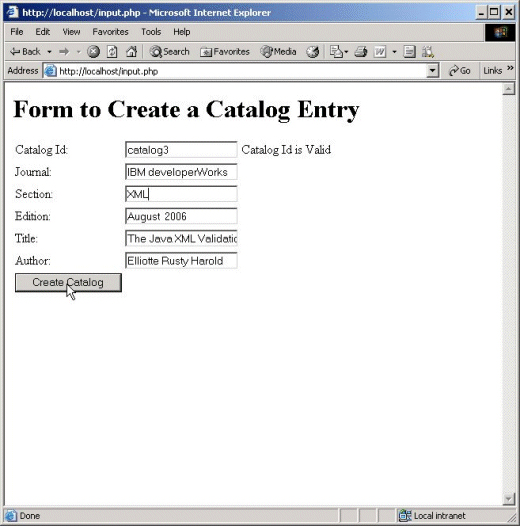Screen dimensions: 520x526
Task: Edit with Word icon
Action: click(x=380, y=52)
